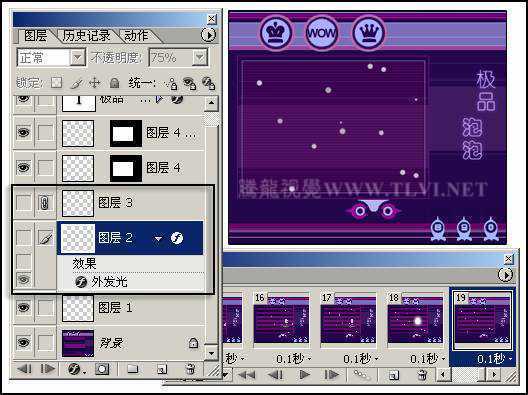The image size is (528, 395).
Task: Hide the 图层 4 layer with its eye
Action: [x=24, y=167]
